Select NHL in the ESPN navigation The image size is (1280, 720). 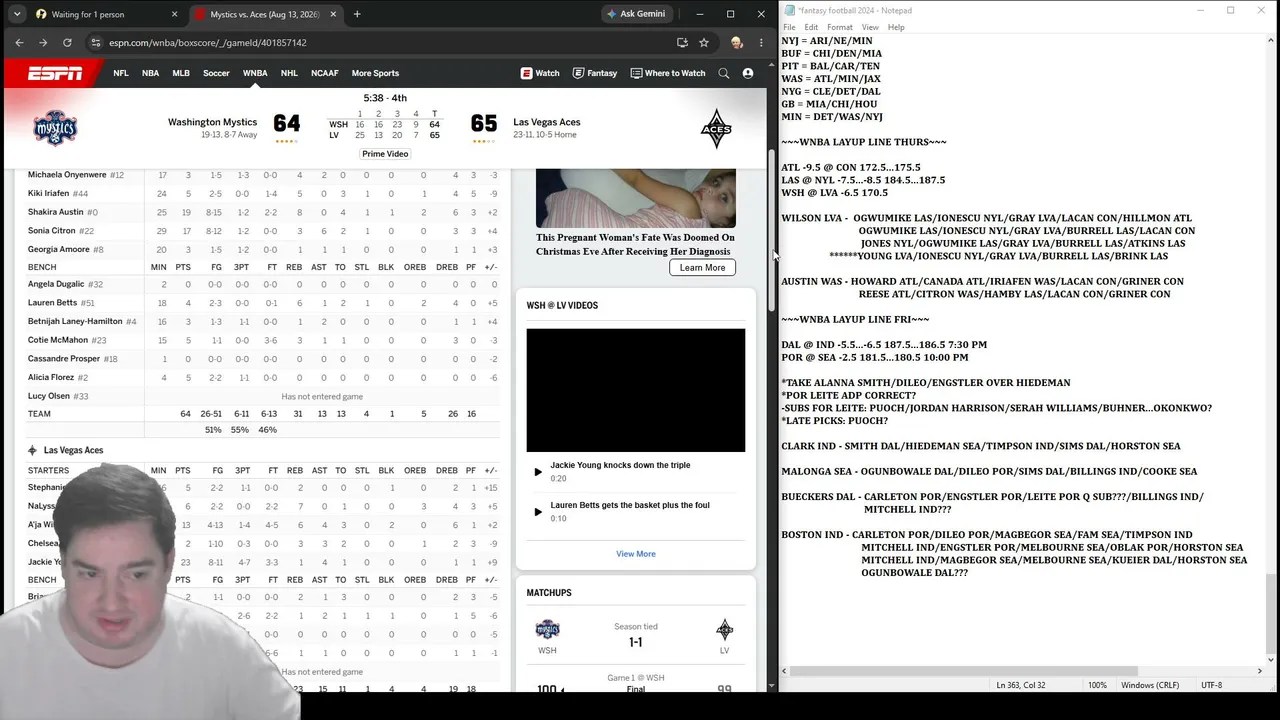[x=289, y=73]
